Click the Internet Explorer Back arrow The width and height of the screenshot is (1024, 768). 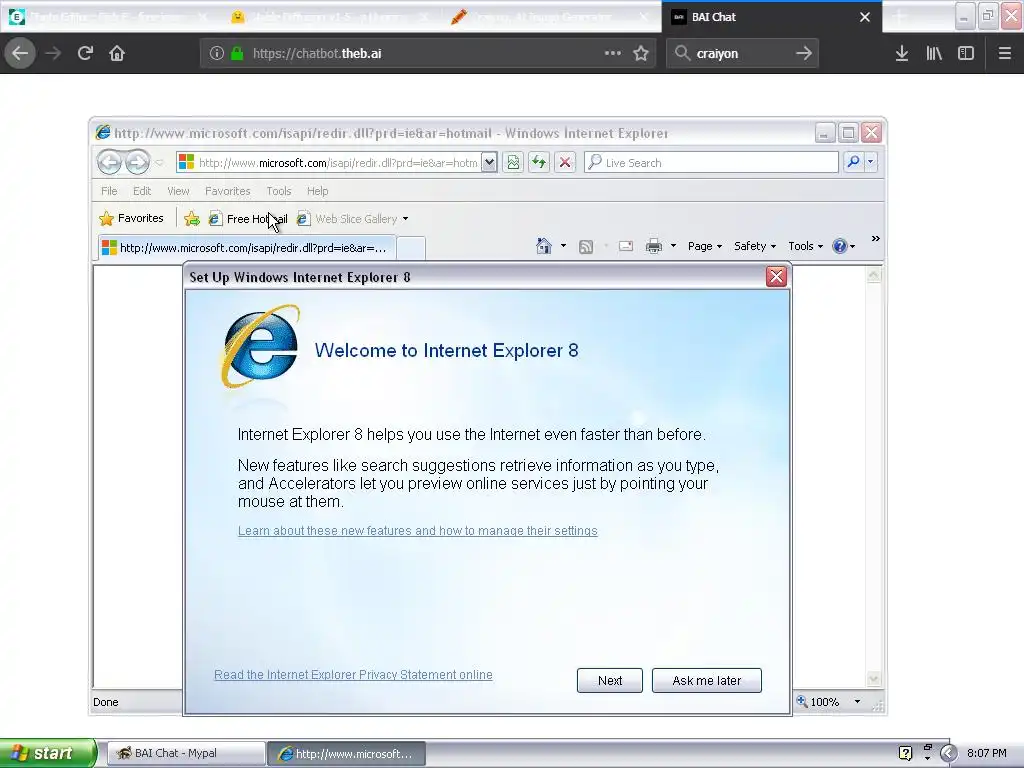(x=110, y=162)
